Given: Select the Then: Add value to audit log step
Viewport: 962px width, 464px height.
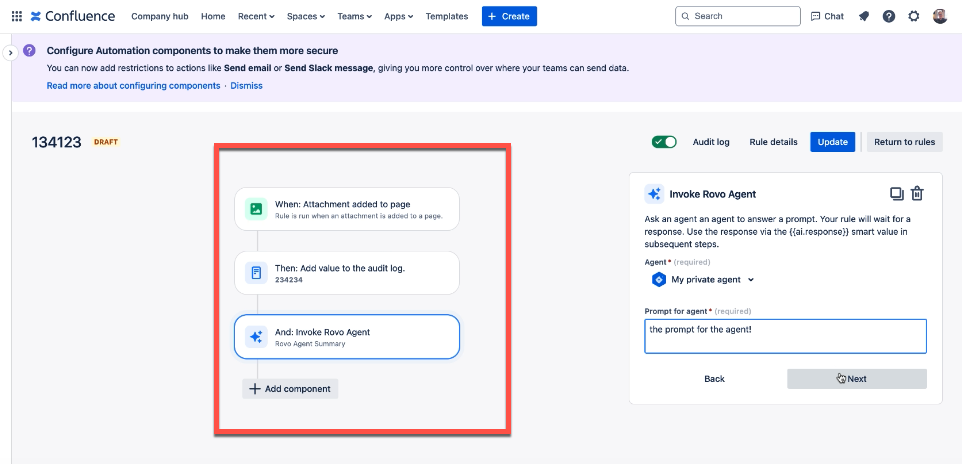Looking at the screenshot, I should 347,273.
